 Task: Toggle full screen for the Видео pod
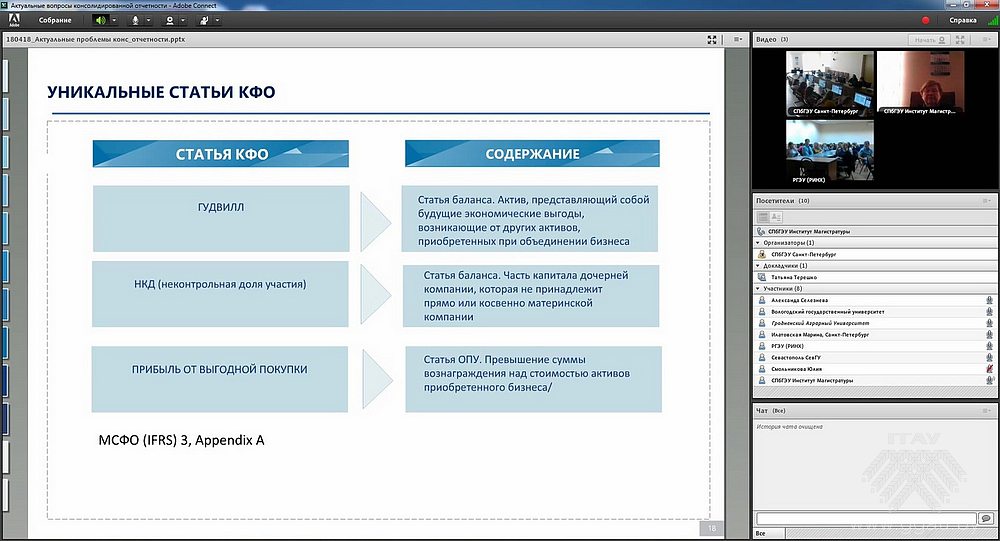coord(960,40)
